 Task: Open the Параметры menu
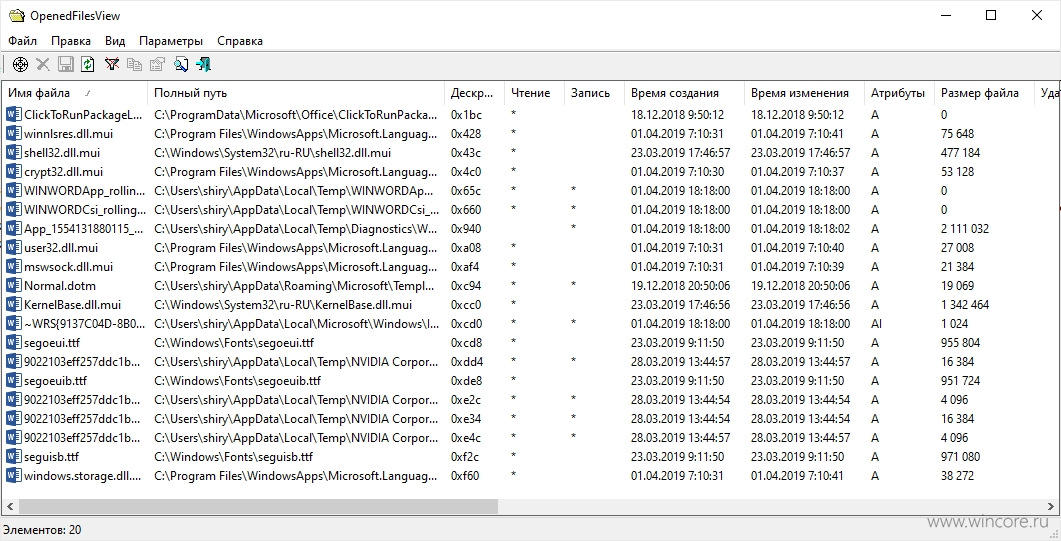click(171, 41)
